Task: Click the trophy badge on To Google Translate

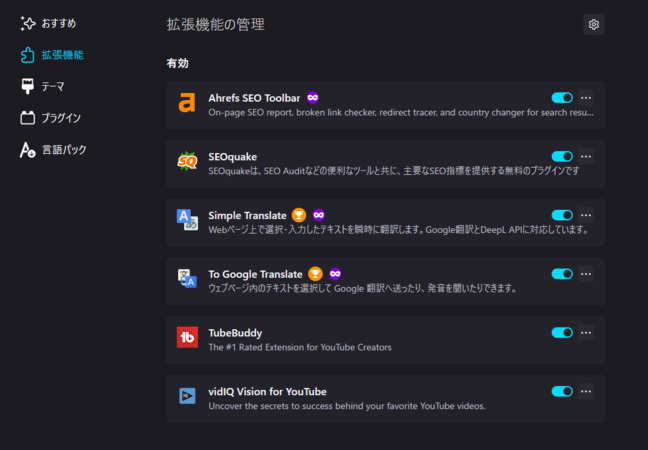Action: point(315,274)
